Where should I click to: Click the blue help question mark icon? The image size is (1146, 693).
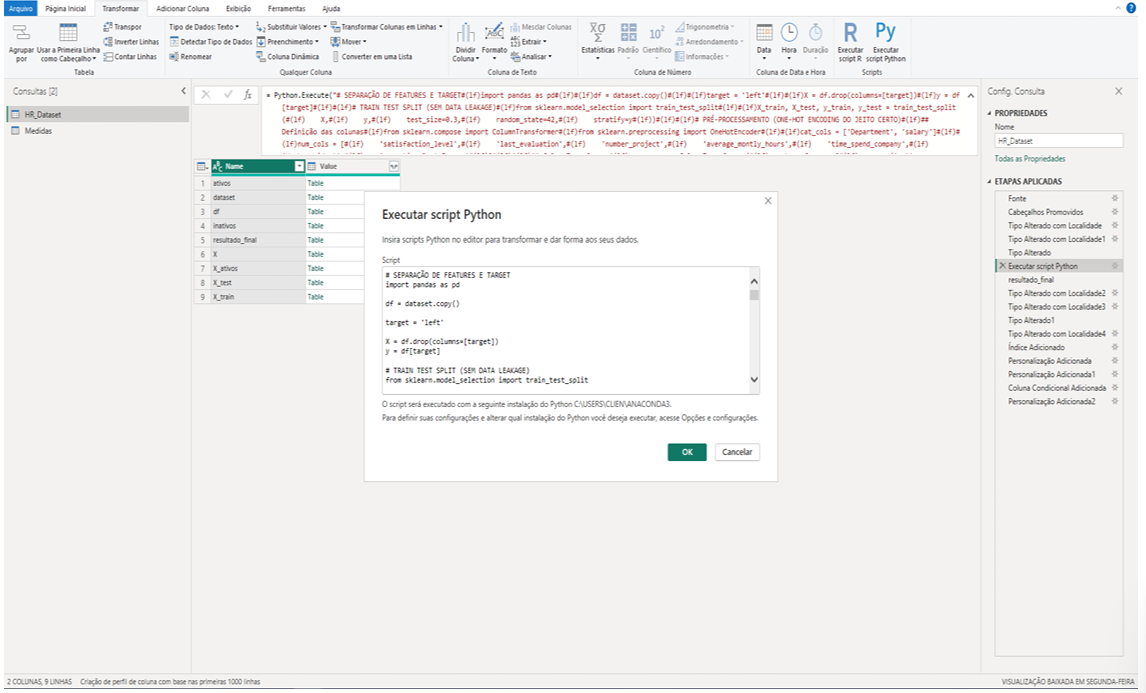(x=1131, y=8)
